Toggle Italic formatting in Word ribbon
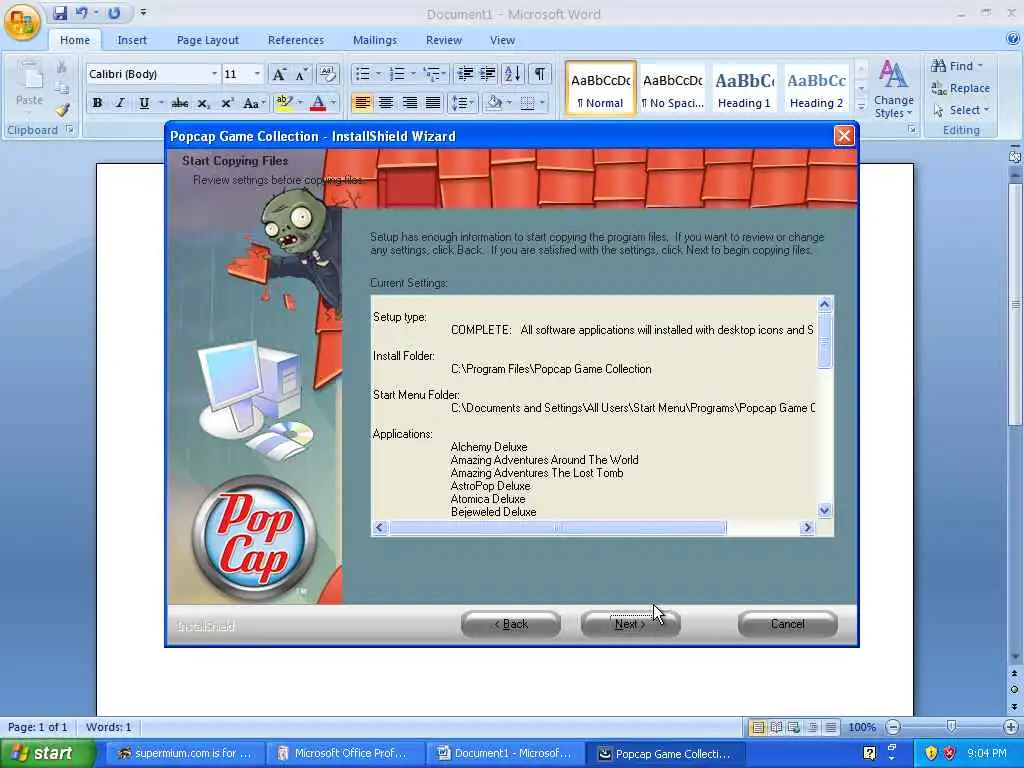Image resolution: width=1024 pixels, height=768 pixels. tap(120, 103)
